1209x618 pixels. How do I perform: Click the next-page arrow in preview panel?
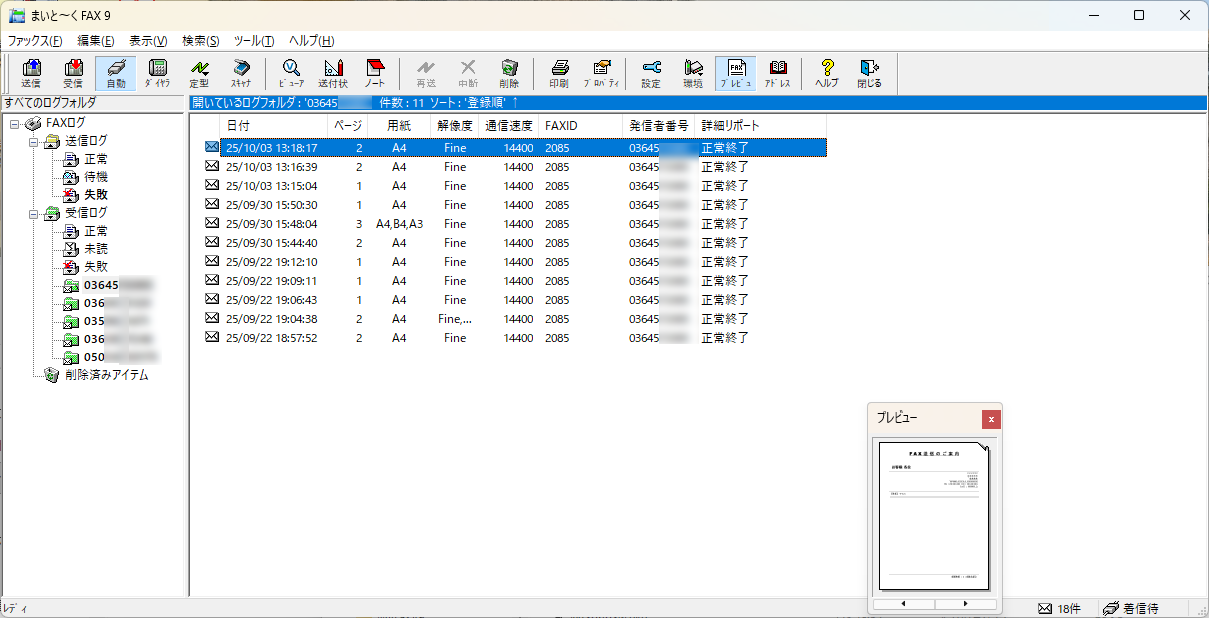(965, 604)
